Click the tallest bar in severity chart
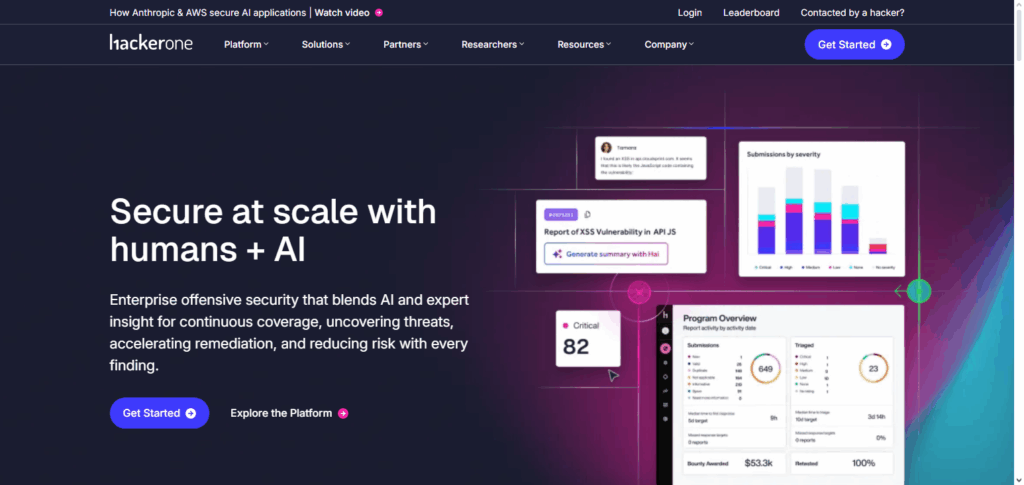The height and width of the screenshot is (485, 1024). tap(794, 210)
